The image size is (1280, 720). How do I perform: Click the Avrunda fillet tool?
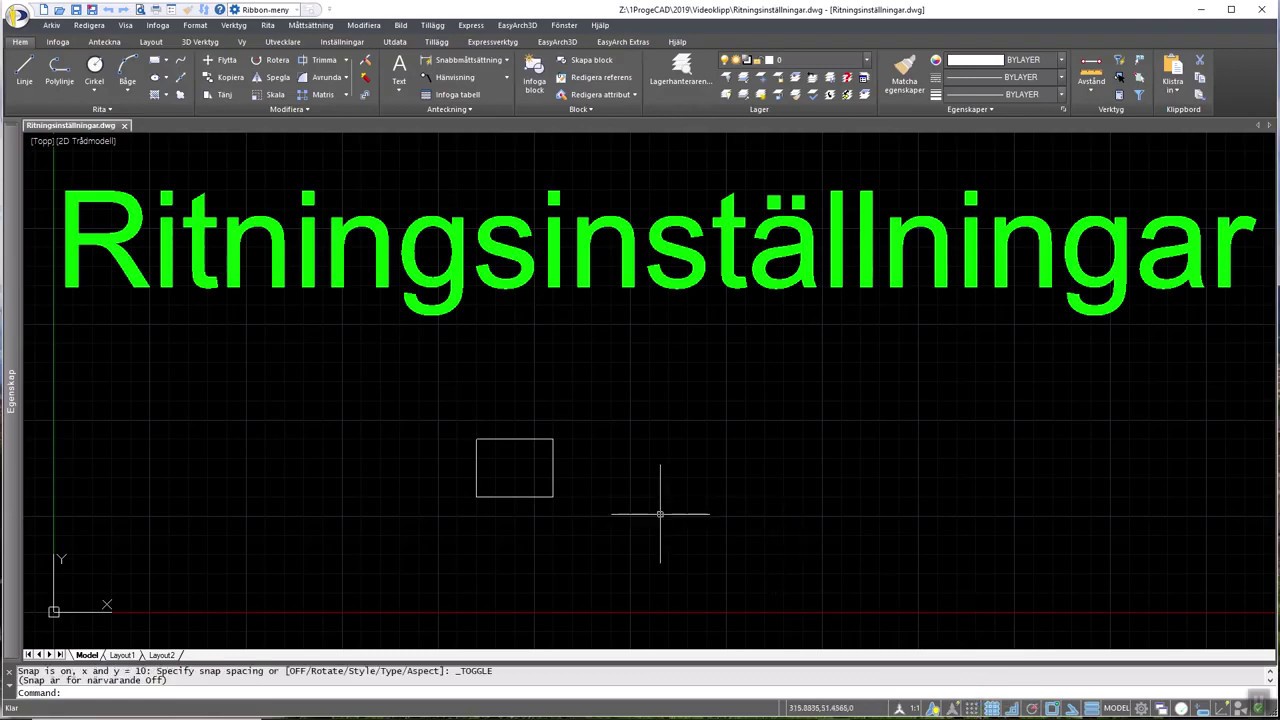(319, 77)
